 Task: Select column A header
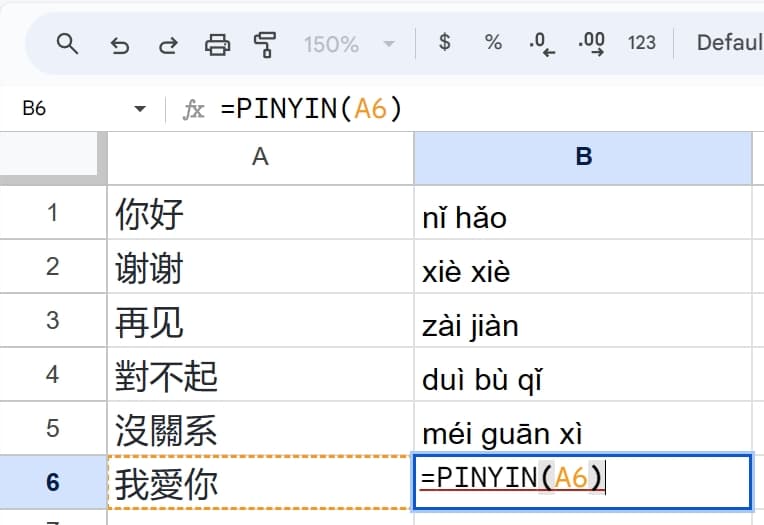pyautogui.click(x=260, y=156)
